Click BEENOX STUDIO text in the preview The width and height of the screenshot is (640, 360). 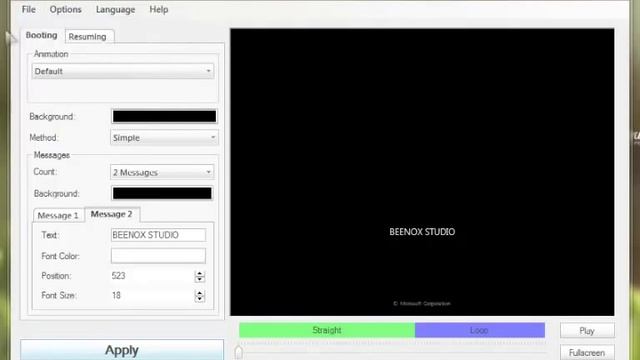[422, 232]
